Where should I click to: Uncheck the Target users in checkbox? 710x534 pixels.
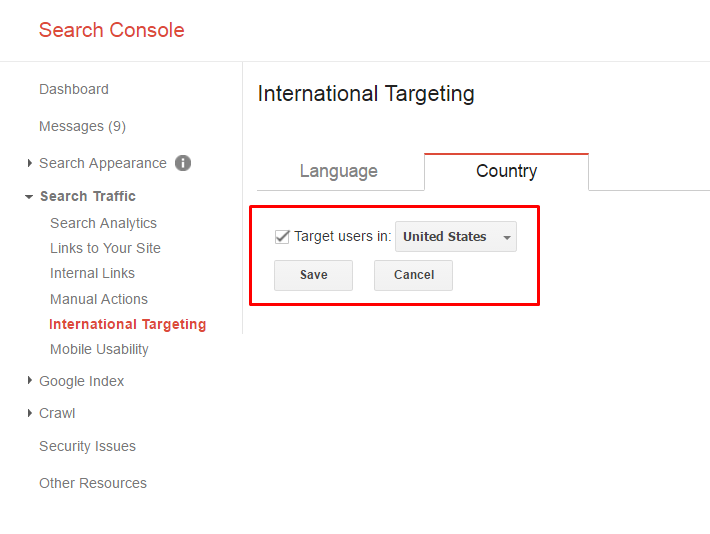(282, 237)
